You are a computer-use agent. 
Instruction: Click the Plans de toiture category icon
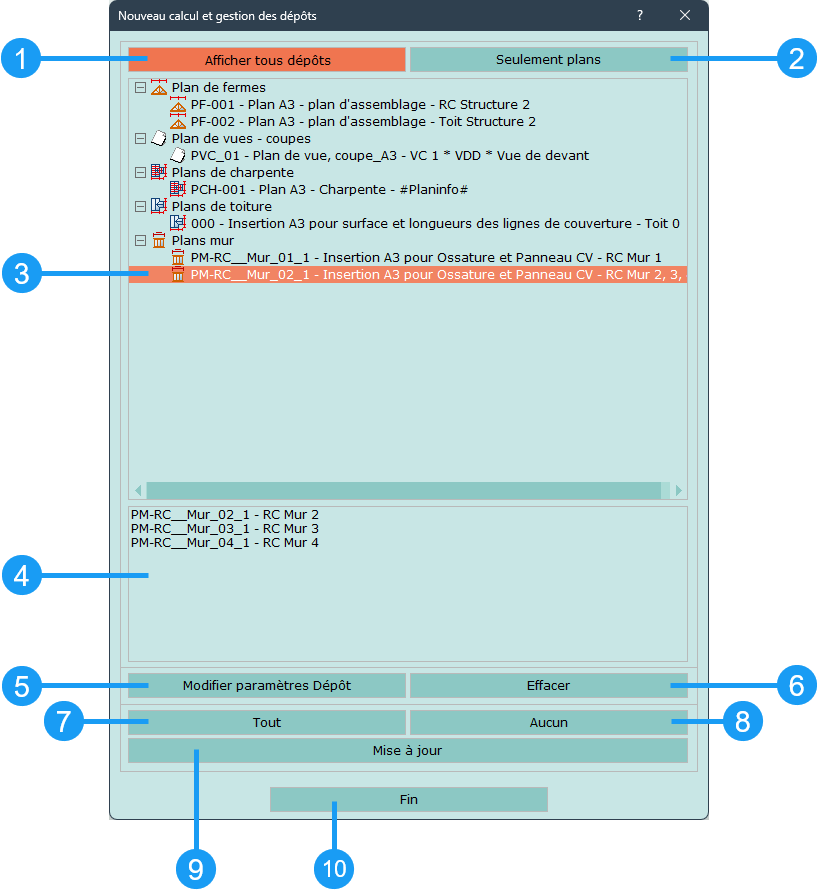click(x=158, y=206)
